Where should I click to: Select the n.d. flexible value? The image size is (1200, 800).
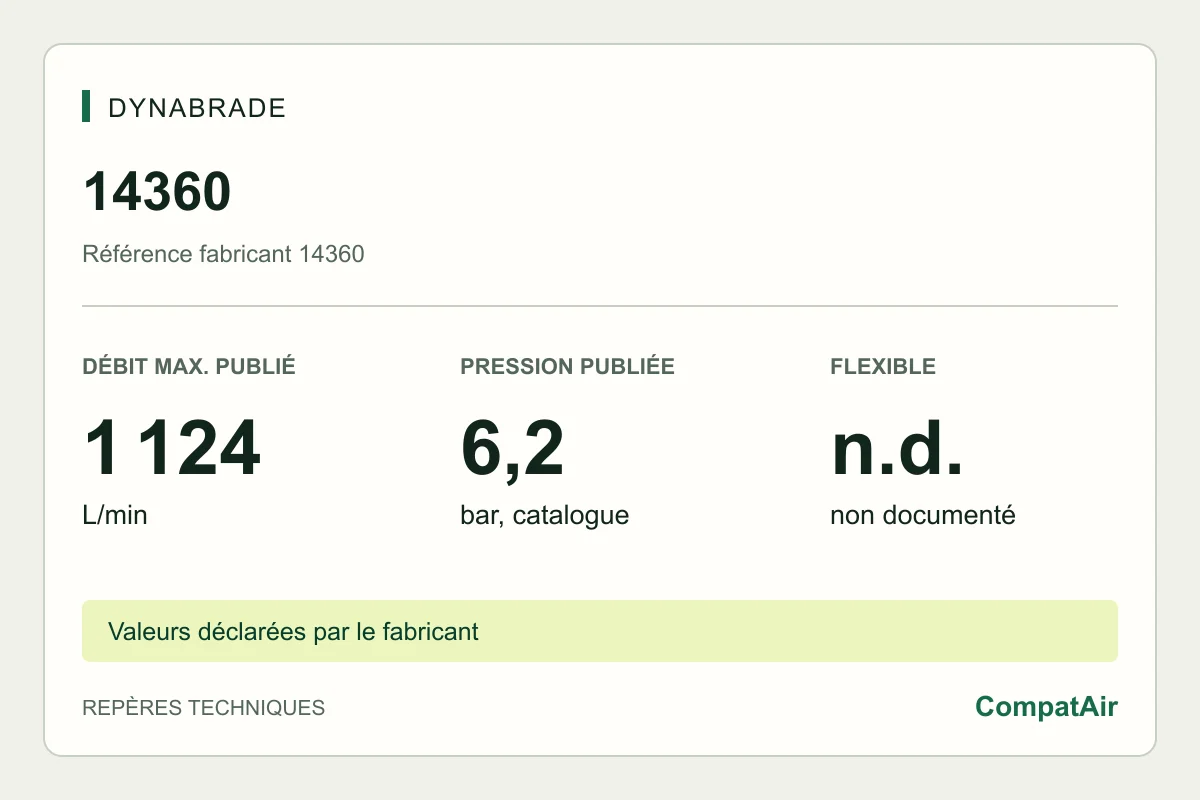click(x=897, y=449)
